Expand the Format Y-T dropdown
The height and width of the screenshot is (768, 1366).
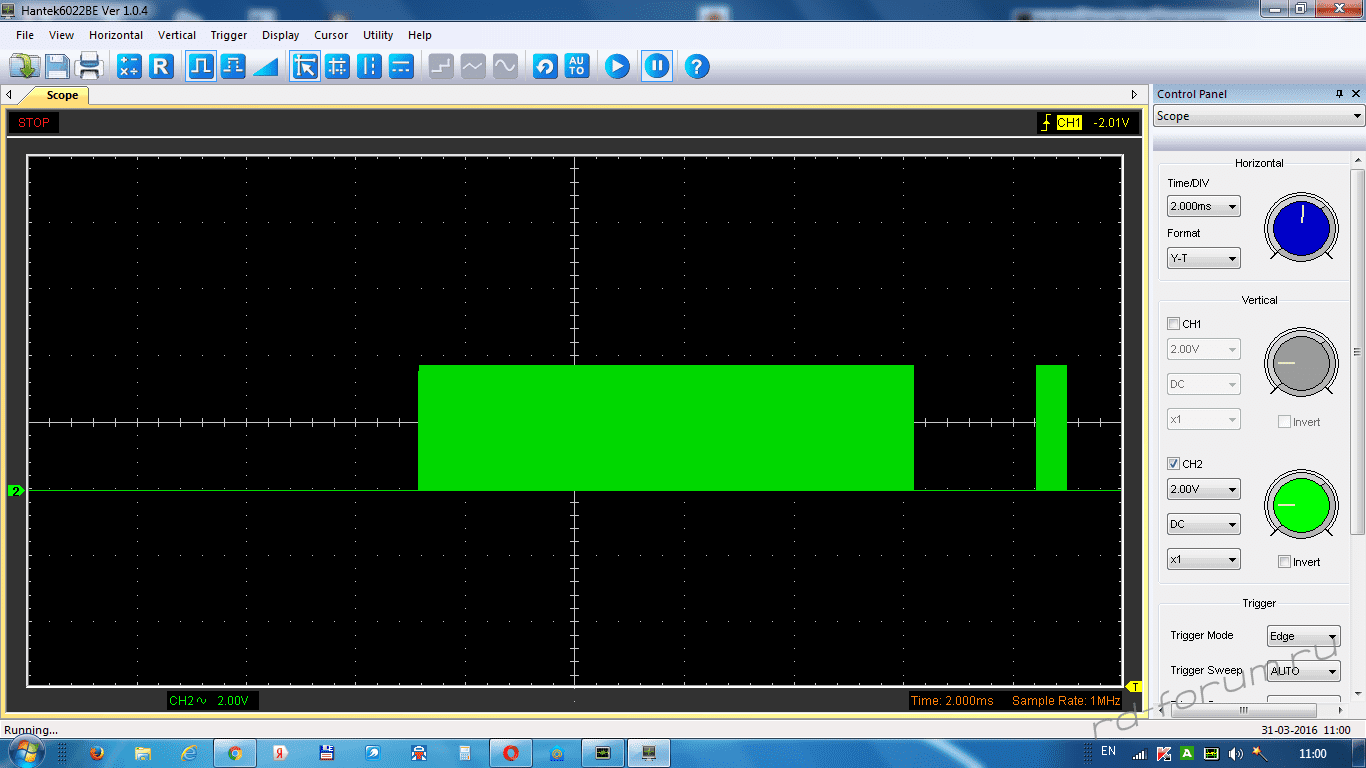point(1203,259)
